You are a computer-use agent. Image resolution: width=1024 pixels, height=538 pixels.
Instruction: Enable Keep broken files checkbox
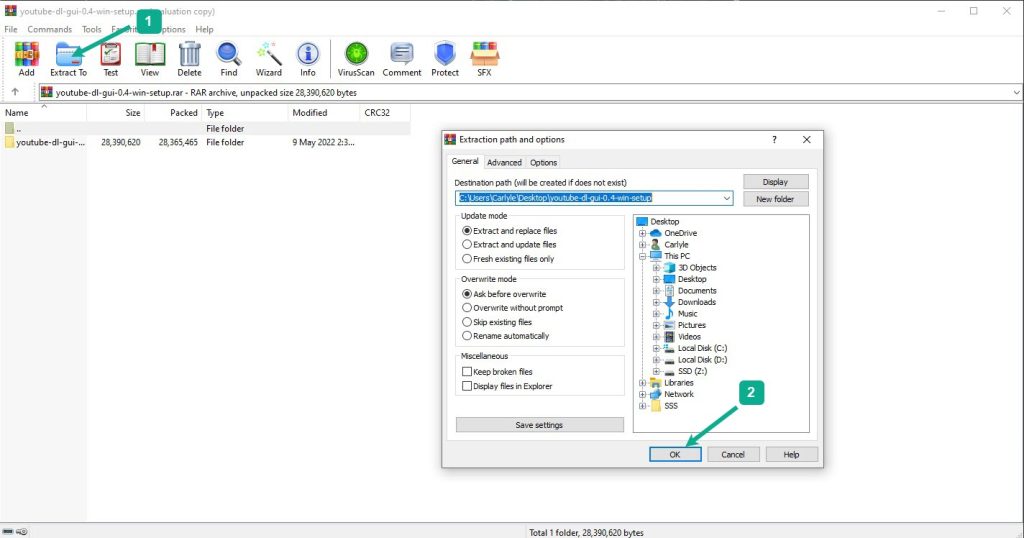click(x=467, y=372)
